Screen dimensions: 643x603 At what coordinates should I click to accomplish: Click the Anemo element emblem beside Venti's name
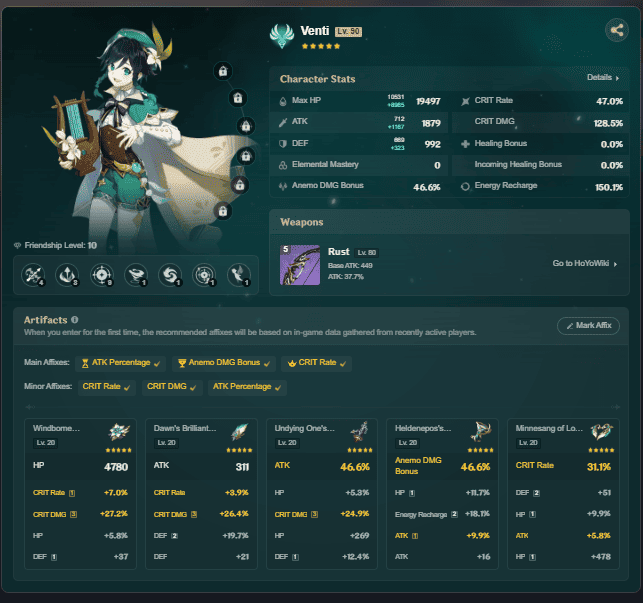(x=282, y=36)
